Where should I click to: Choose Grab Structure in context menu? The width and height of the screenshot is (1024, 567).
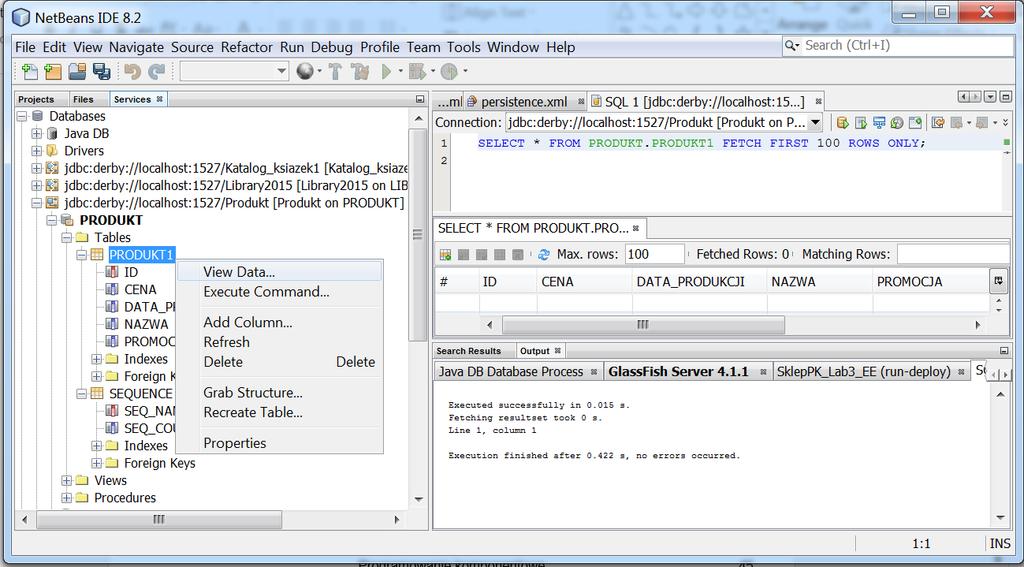click(279, 392)
